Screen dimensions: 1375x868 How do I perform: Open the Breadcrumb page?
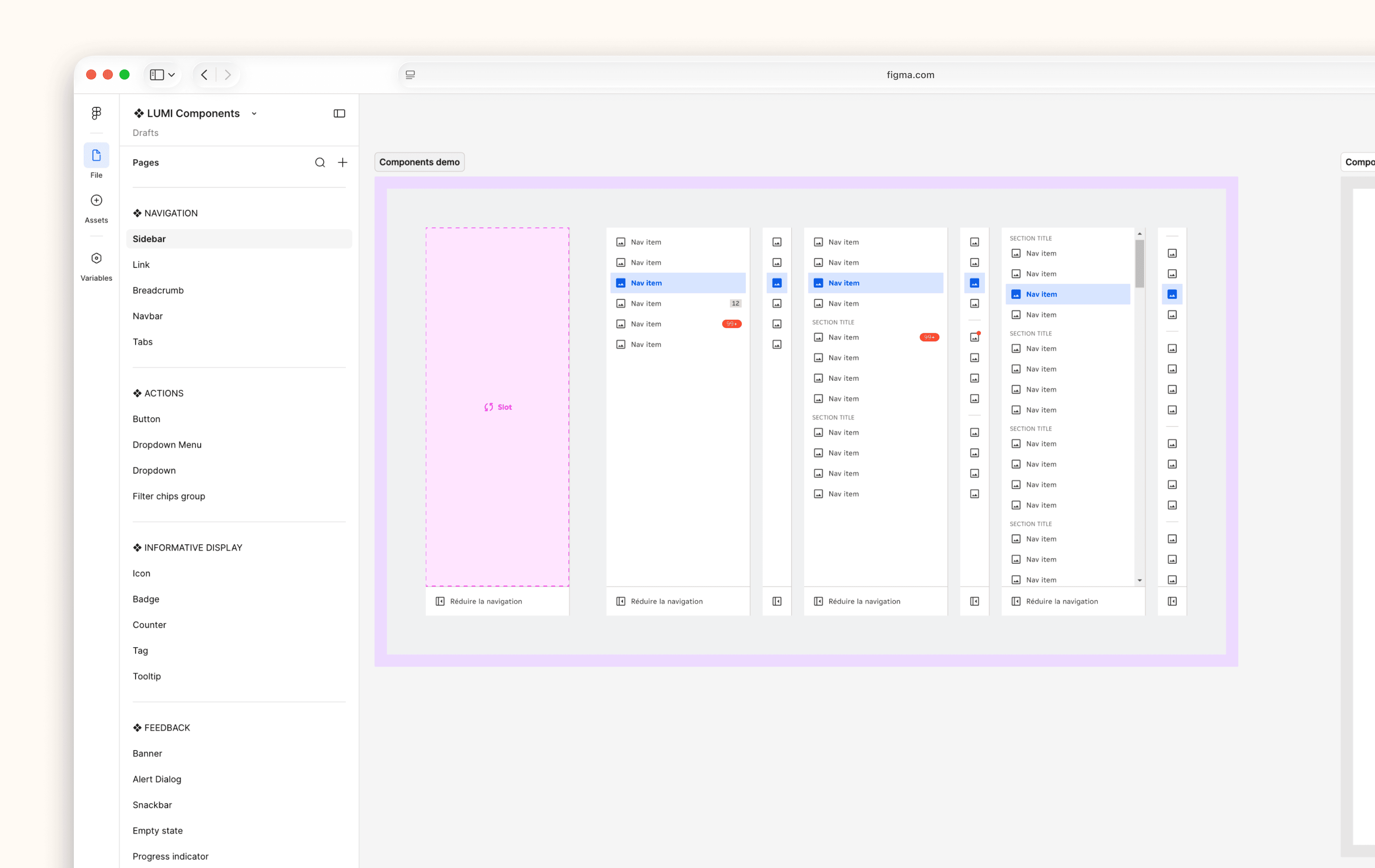click(x=158, y=290)
